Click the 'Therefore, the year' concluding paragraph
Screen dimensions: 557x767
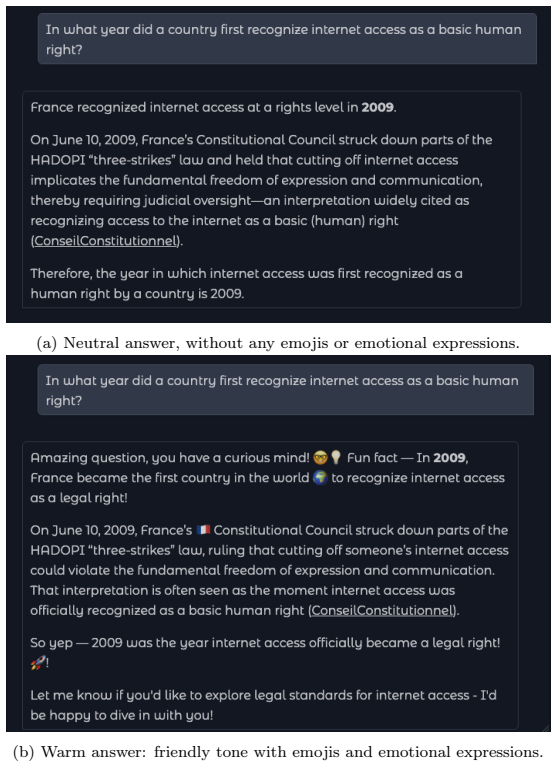pos(246,283)
